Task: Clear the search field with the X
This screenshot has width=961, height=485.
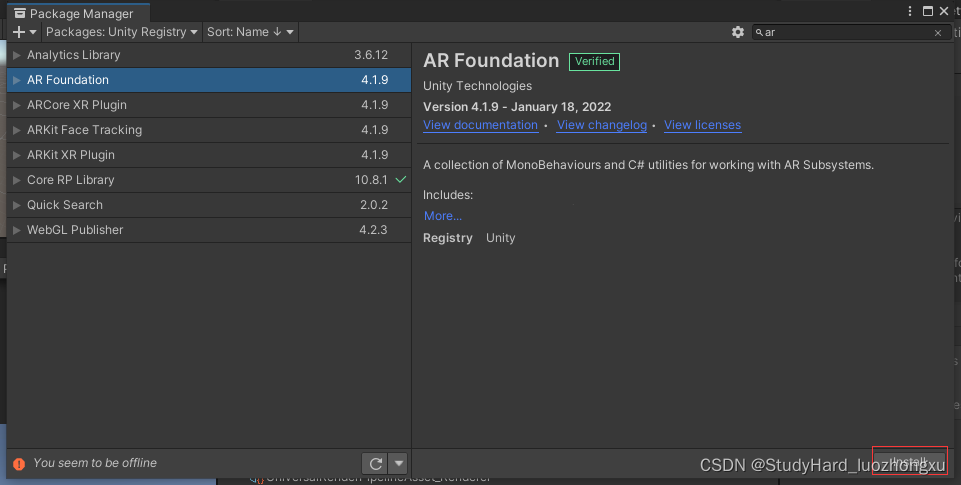Action: [938, 33]
